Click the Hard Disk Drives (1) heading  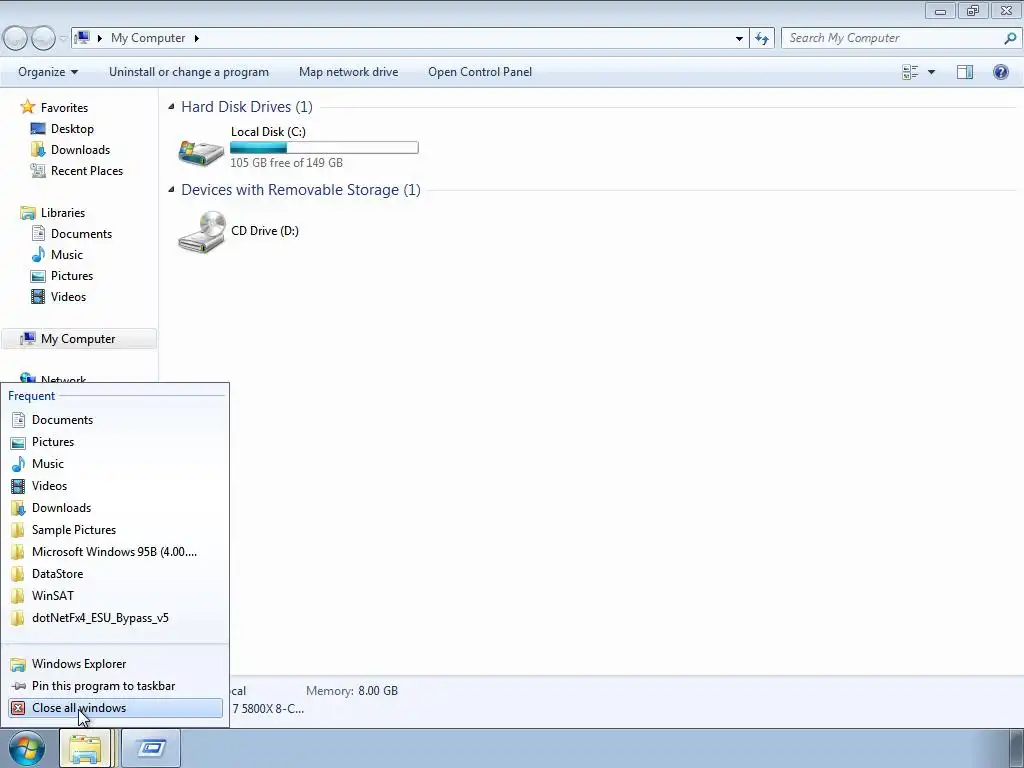(247, 106)
